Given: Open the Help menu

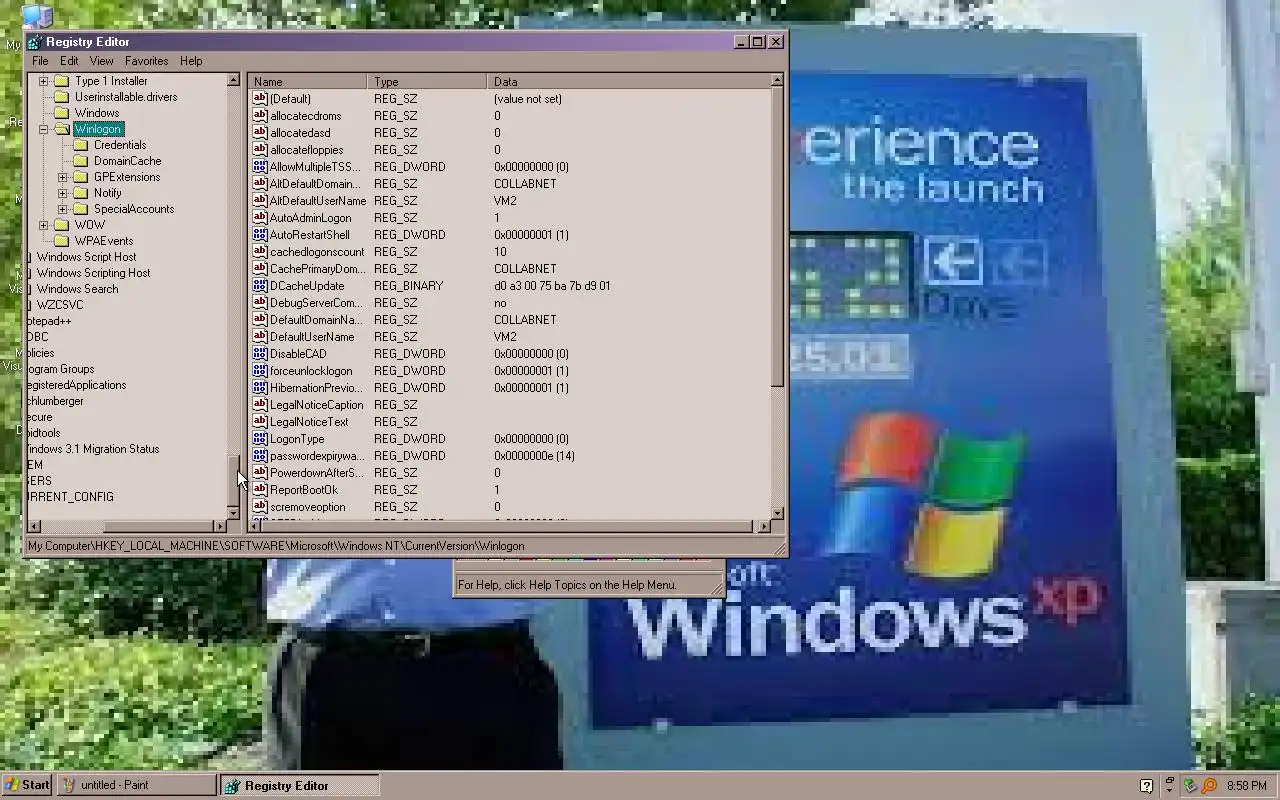Looking at the screenshot, I should pos(191,61).
